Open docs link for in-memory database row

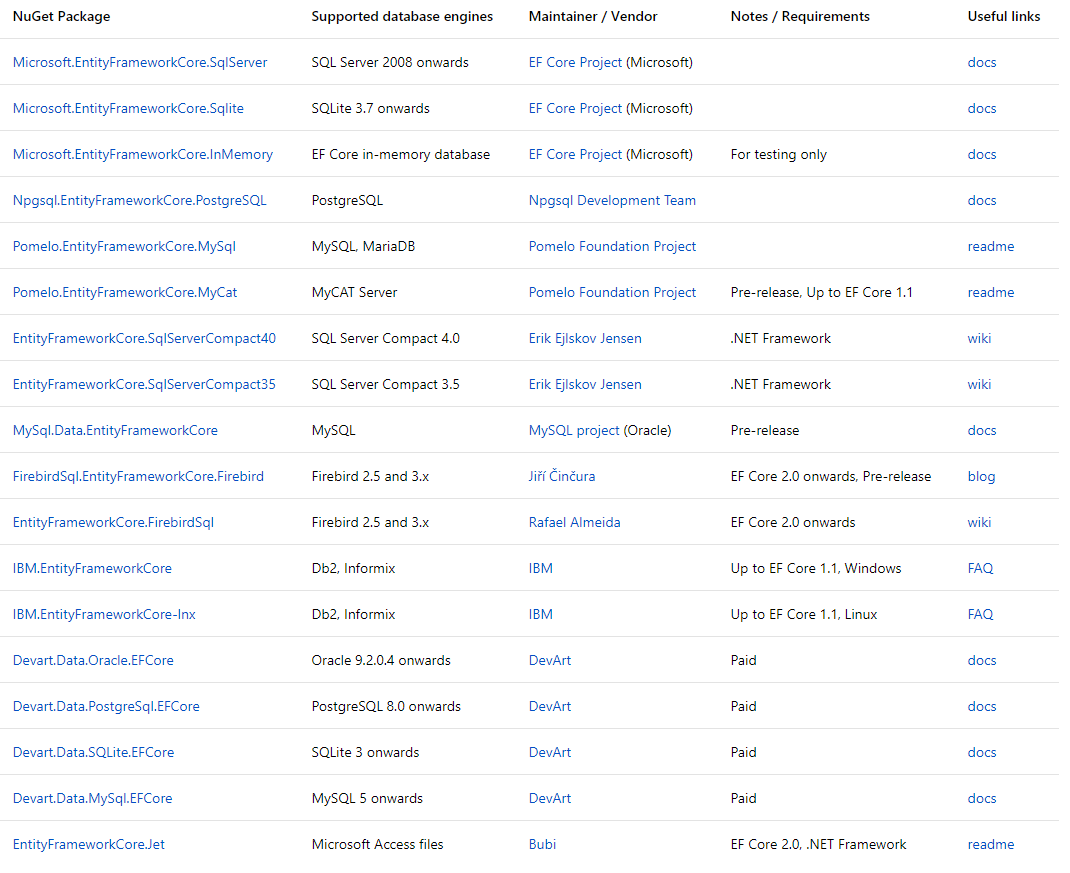pyautogui.click(x=981, y=154)
